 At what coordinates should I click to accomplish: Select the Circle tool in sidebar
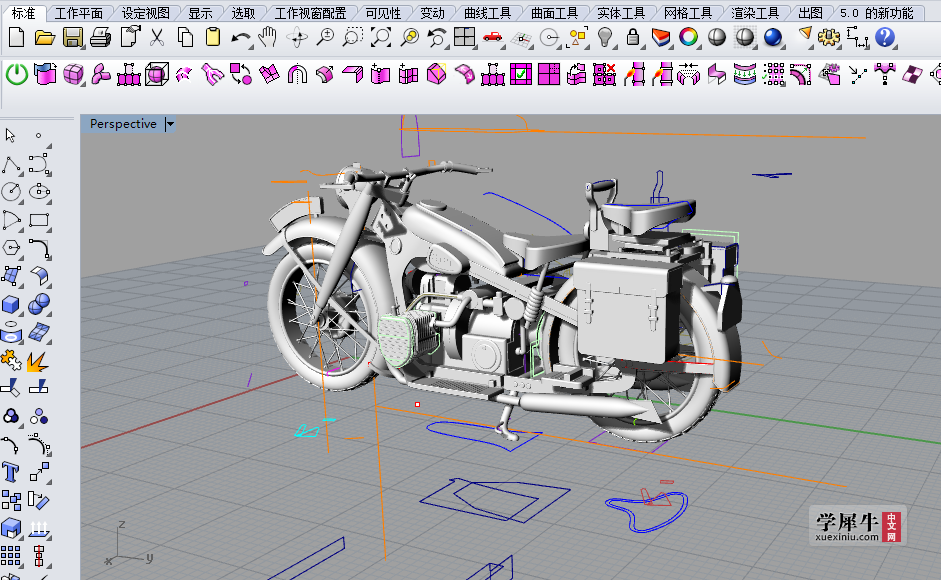pos(11,192)
